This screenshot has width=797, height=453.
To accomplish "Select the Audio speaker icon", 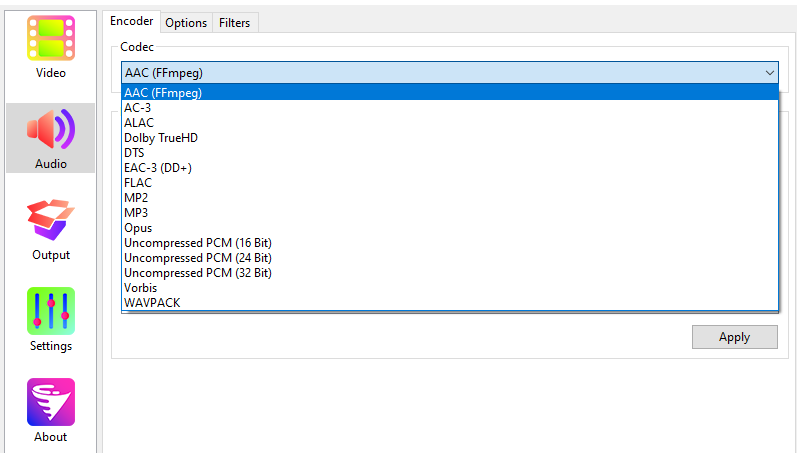I will [51, 129].
